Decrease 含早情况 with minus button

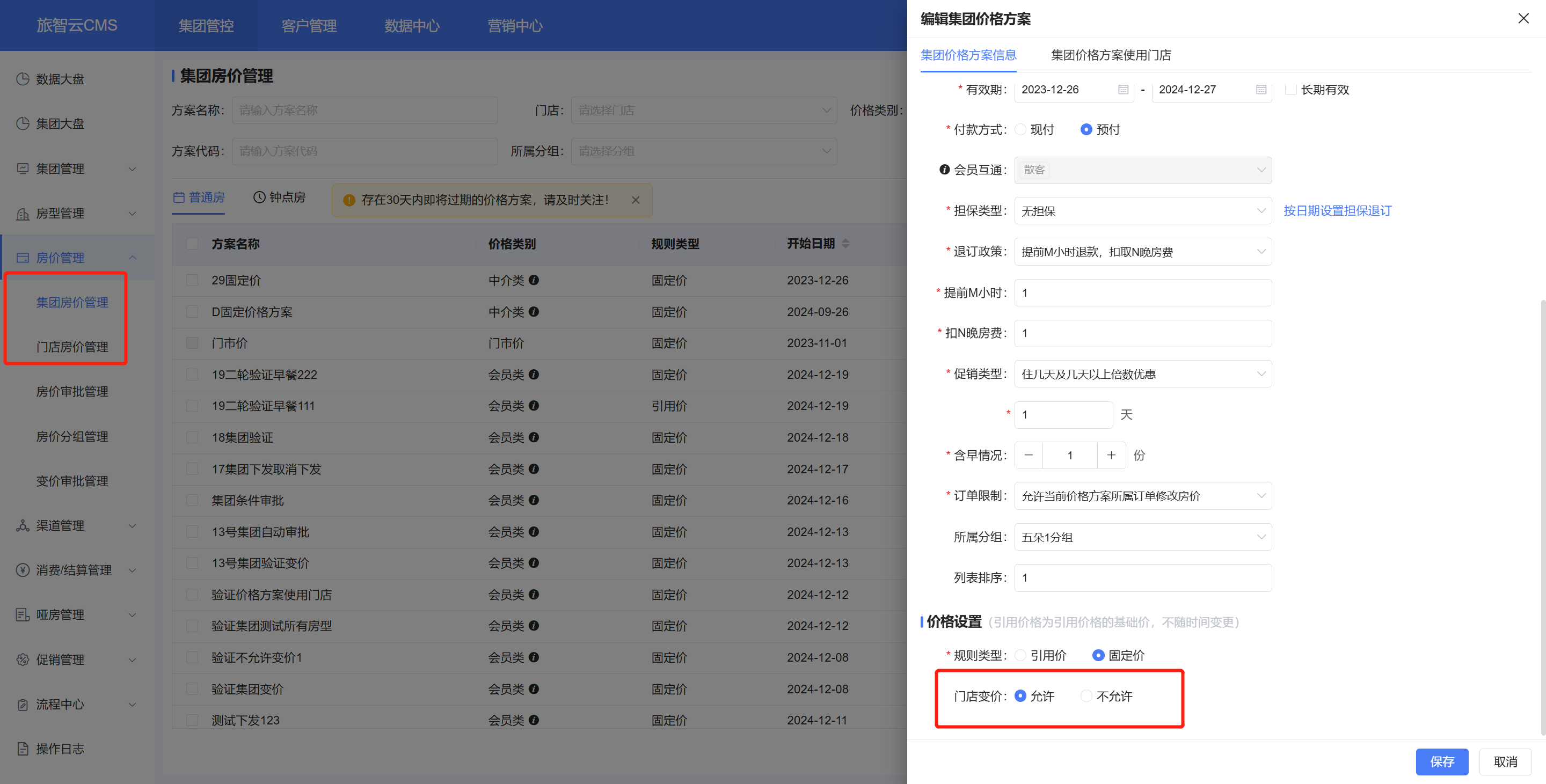point(1029,455)
